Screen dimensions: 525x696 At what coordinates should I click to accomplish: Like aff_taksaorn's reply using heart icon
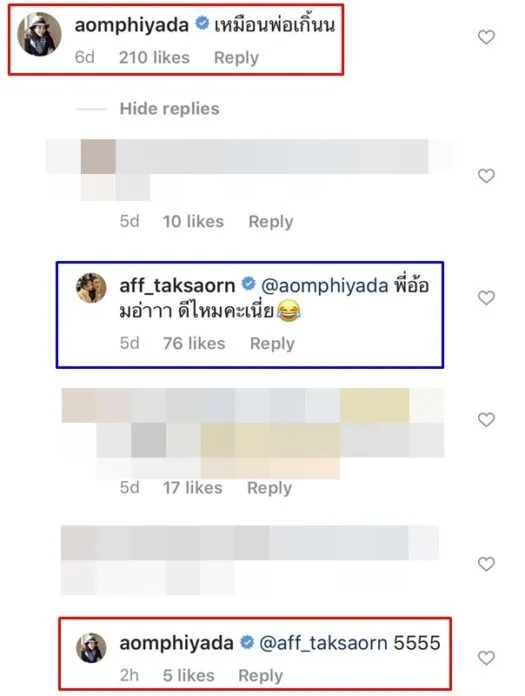point(486,297)
